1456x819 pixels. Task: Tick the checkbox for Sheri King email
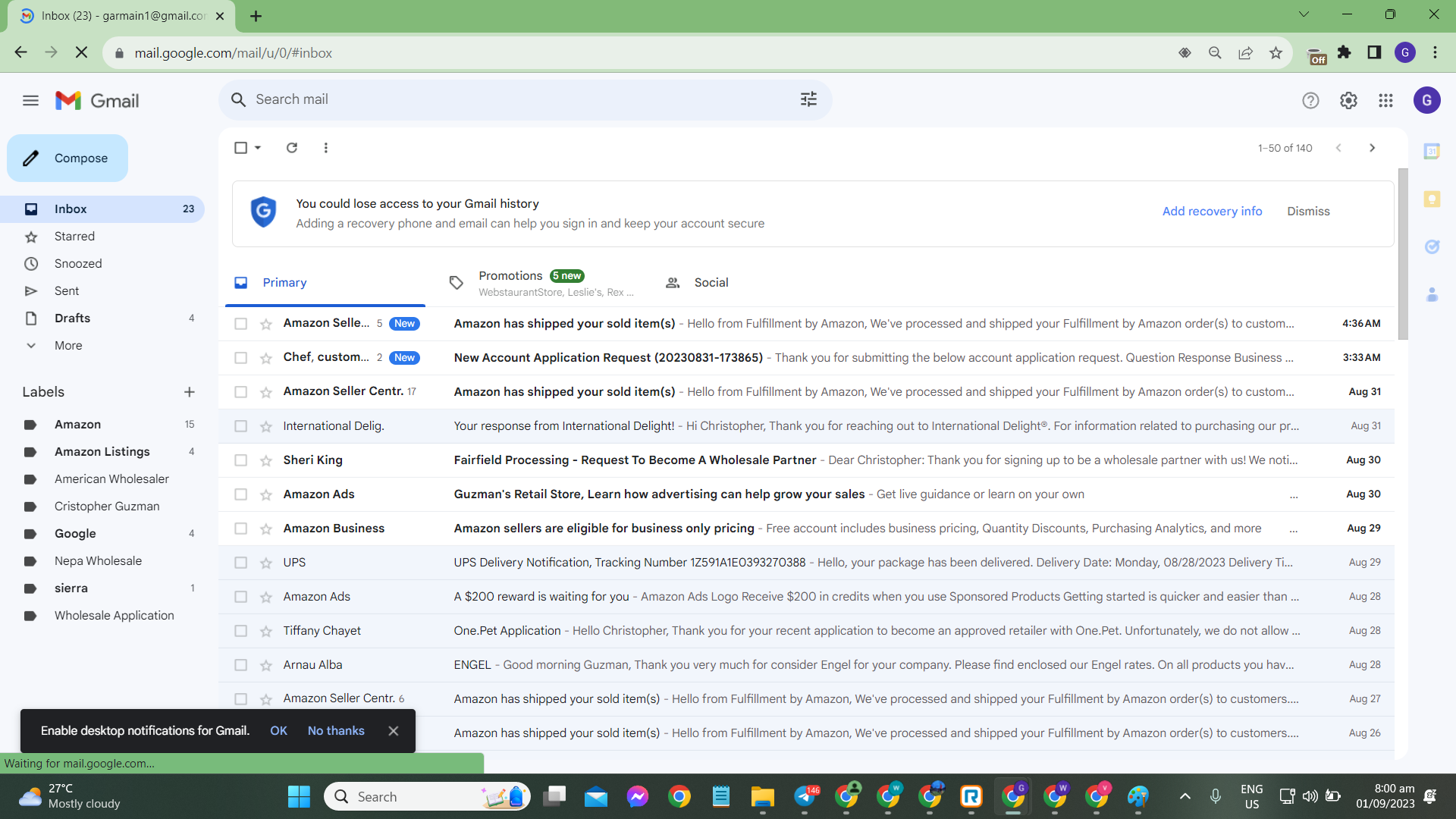(x=240, y=460)
